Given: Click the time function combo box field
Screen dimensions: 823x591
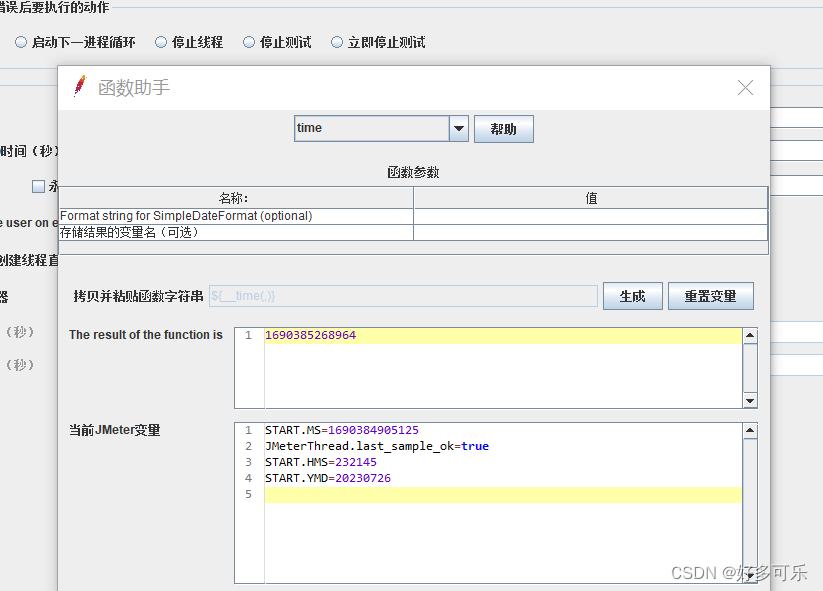Looking at the screenshot, I should [x=372, y=129].
